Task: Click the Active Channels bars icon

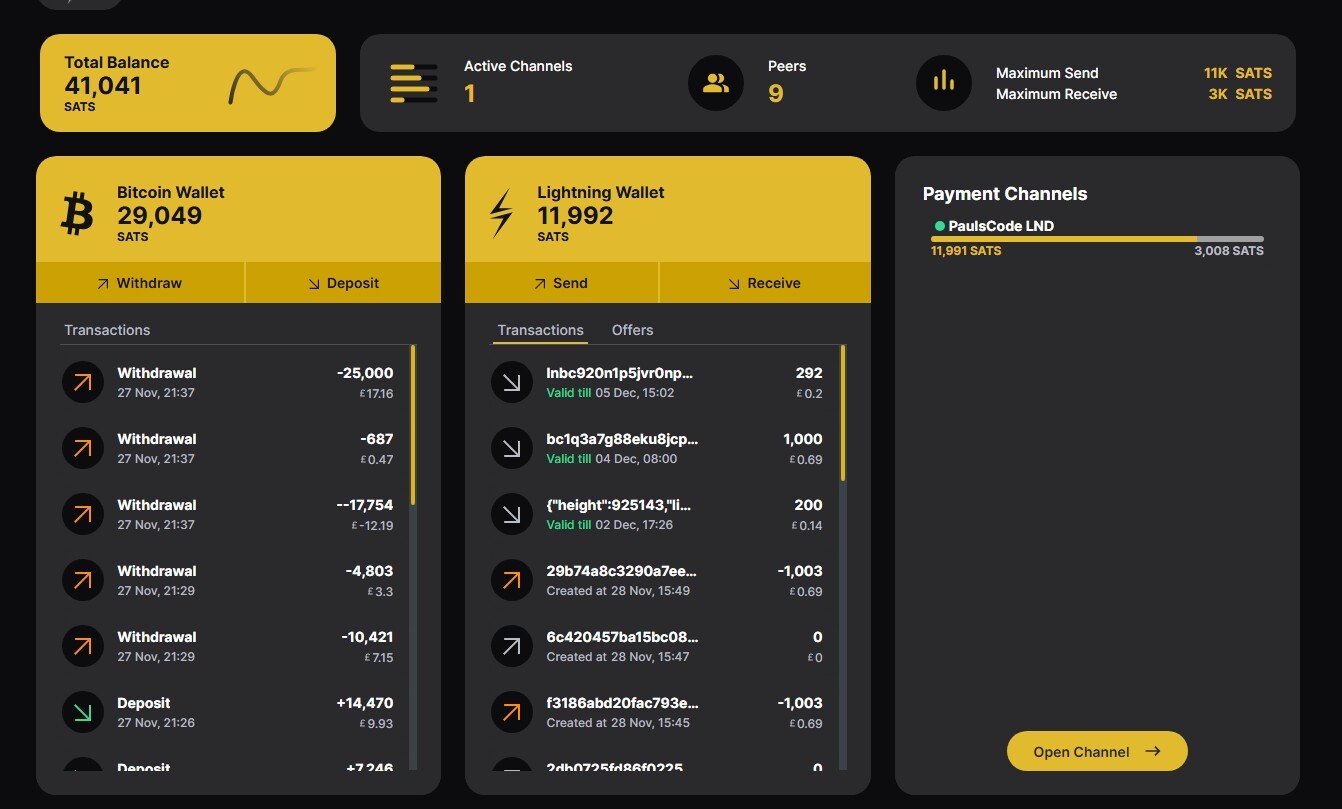Action: (x=413, y=83)
